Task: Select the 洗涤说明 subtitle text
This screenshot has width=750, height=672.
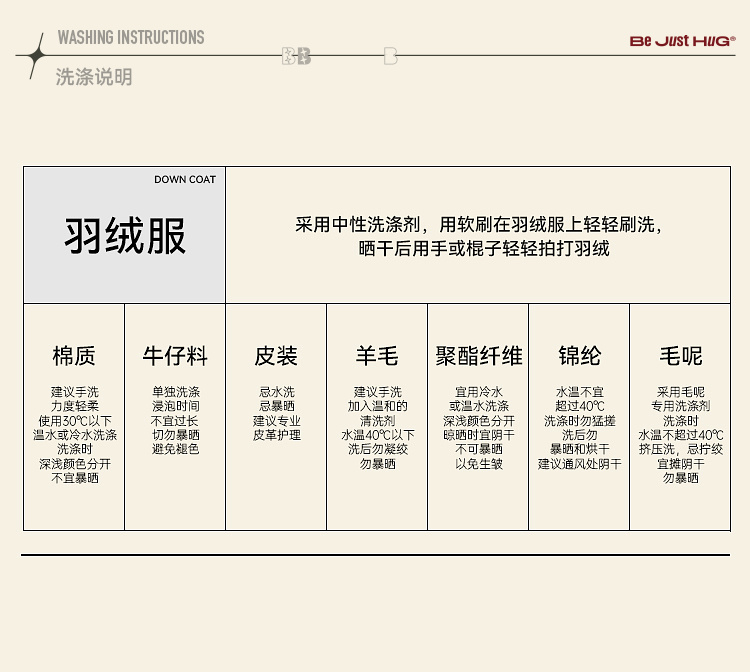Action: click(x=94, y=77)
